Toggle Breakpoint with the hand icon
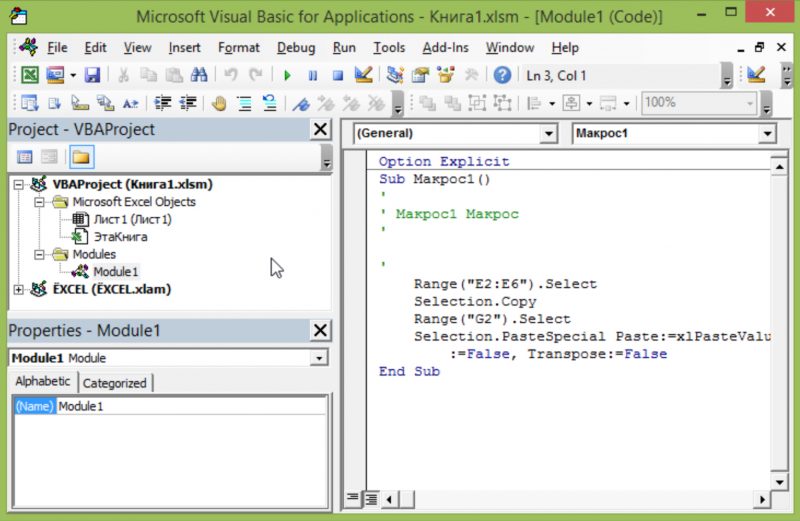 pos(219,104)
